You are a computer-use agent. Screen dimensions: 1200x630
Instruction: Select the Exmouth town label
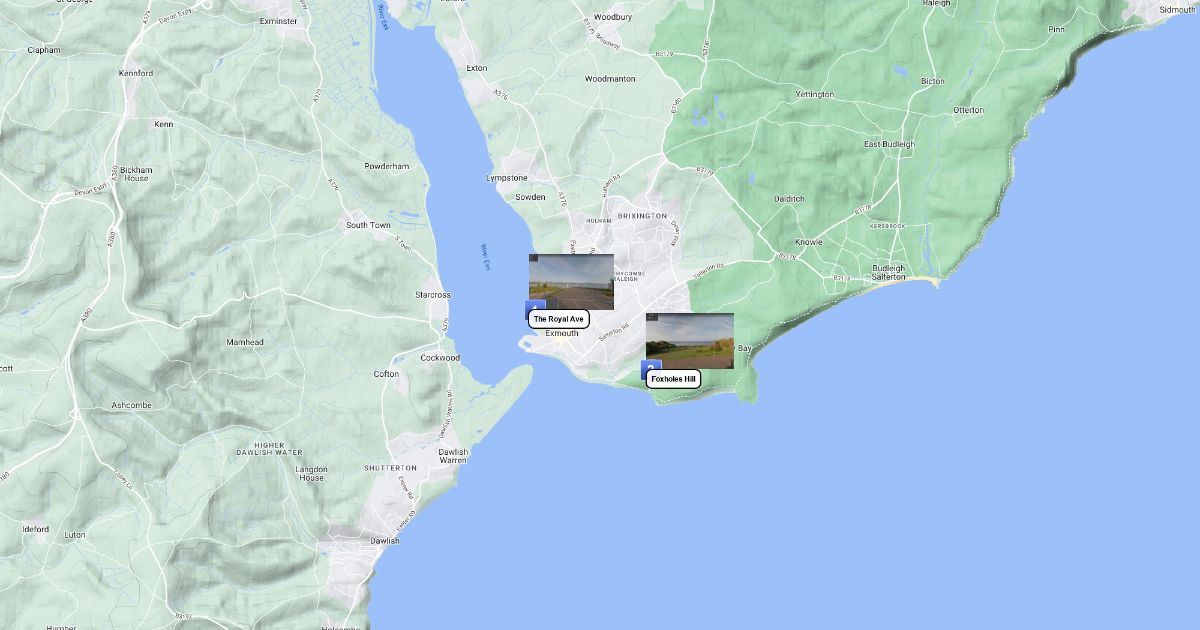(x=561, y=333)
